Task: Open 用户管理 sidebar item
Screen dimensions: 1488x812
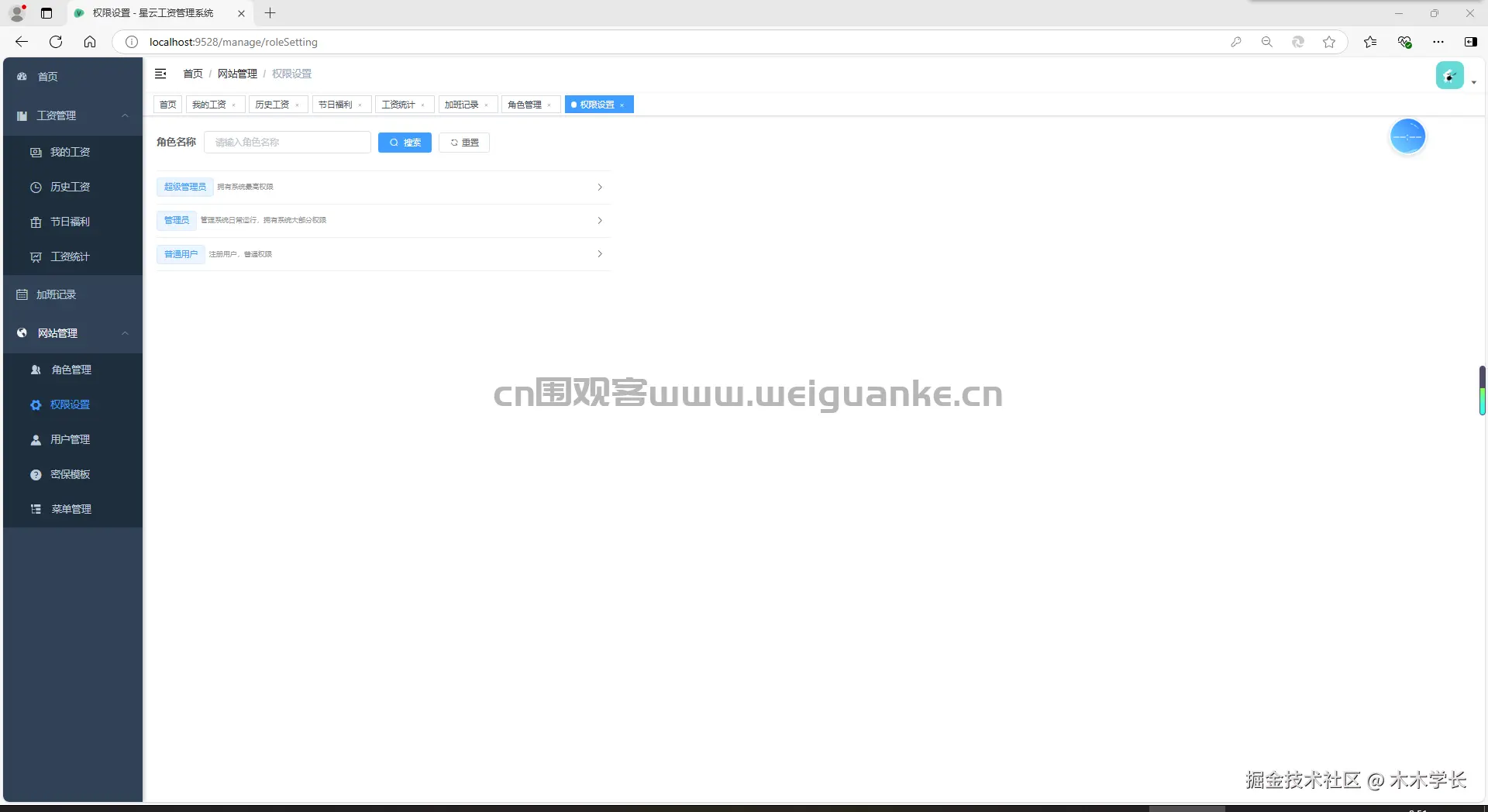Action: (73, 439)
